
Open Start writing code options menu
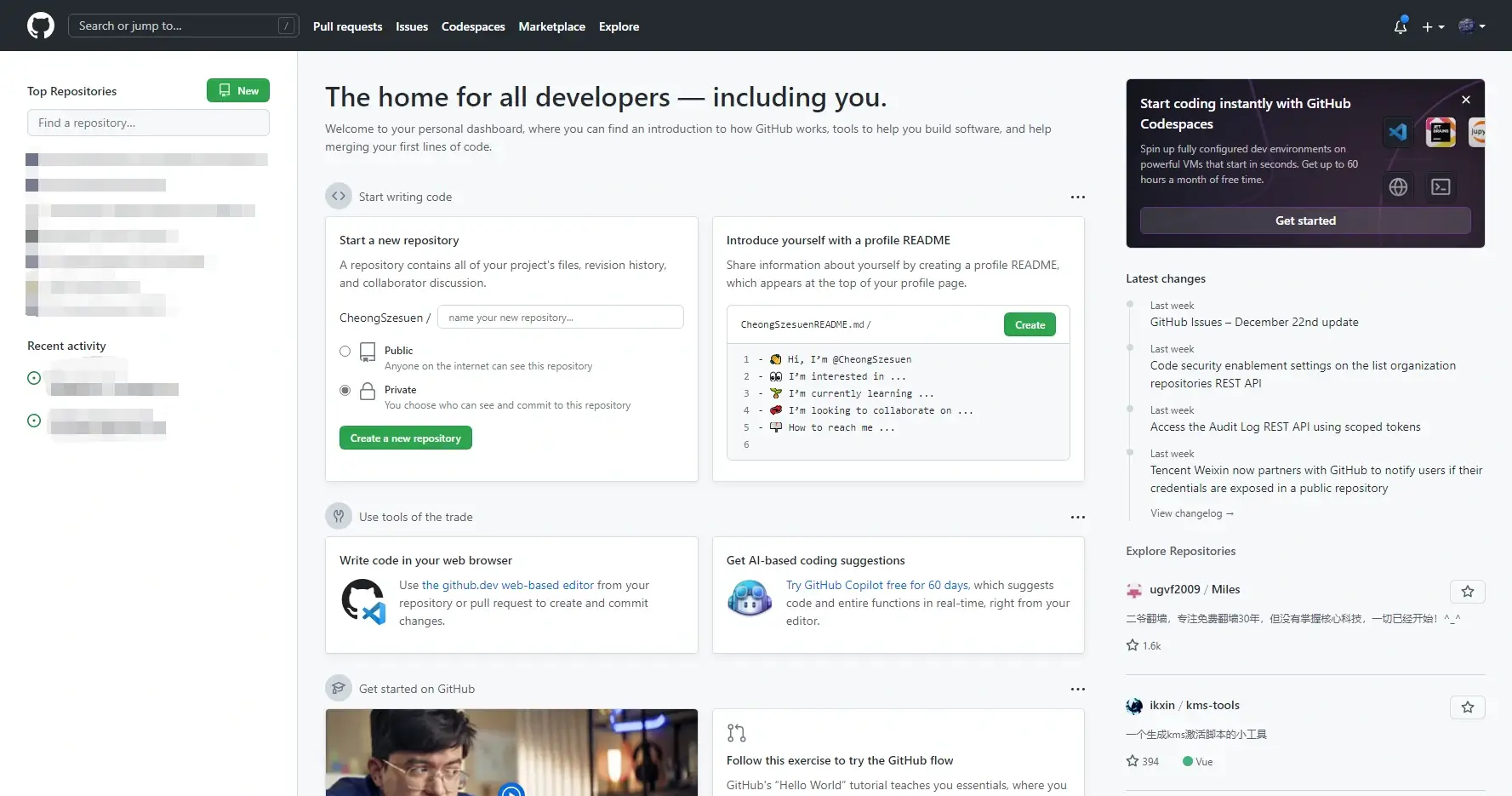(x=1077, y=197)
